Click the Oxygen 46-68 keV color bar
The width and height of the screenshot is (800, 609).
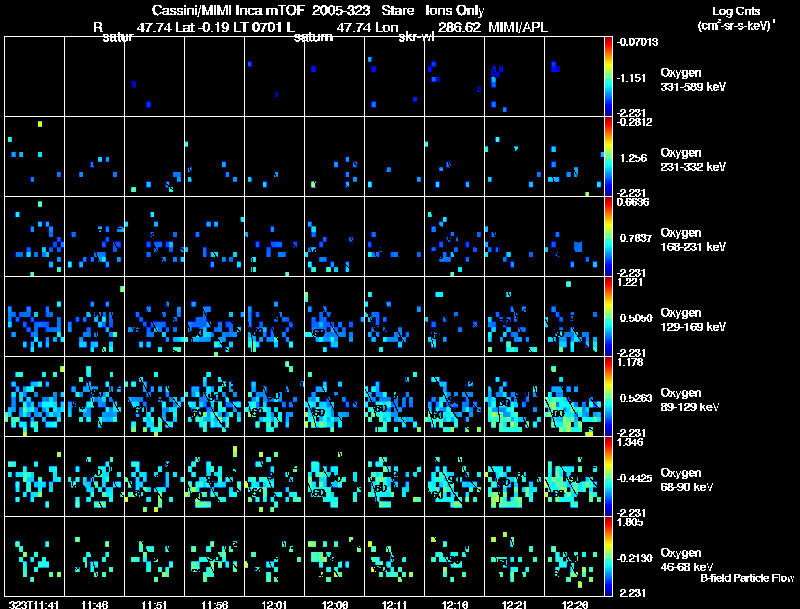[608, 556]
